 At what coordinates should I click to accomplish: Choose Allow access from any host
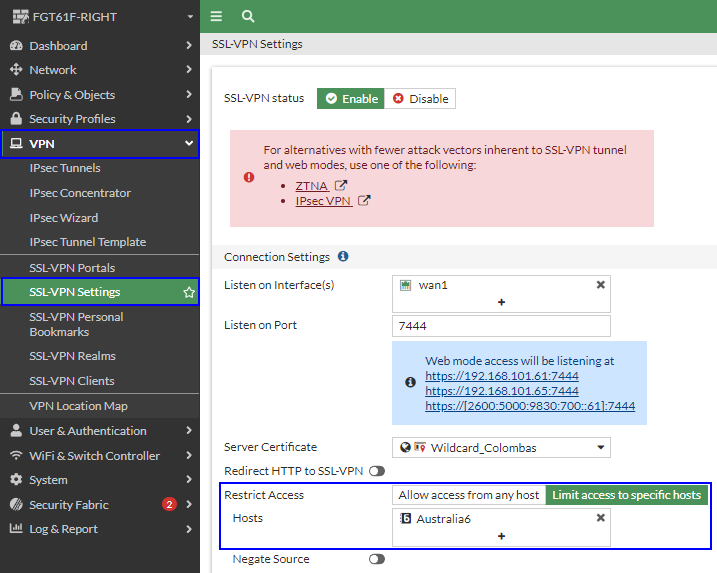[x=468, y=495]
